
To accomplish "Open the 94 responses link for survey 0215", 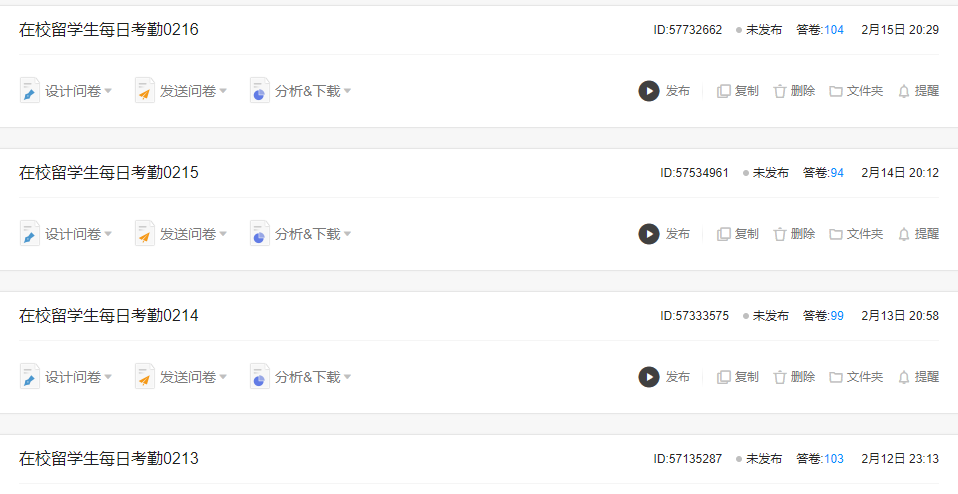I will [x=837, y=173].
